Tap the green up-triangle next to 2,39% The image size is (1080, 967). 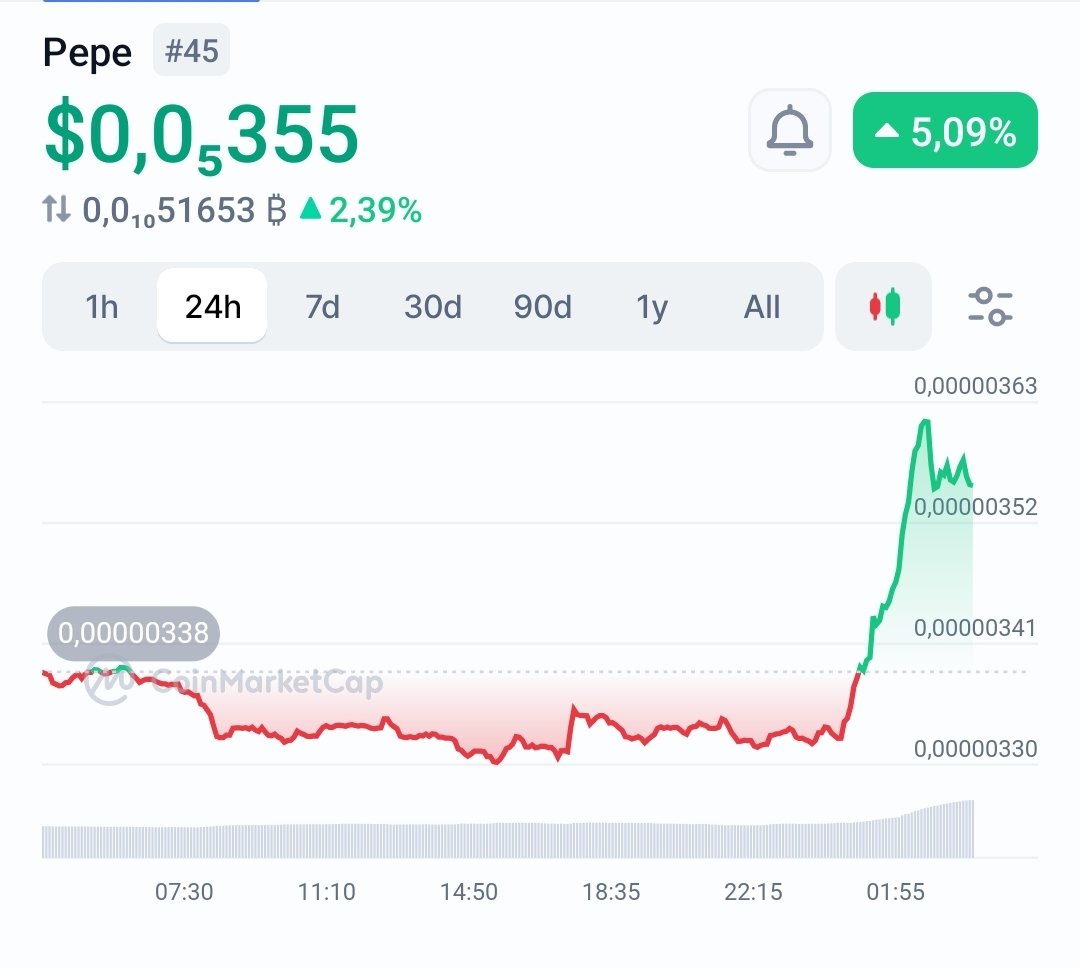tap(311, 210)
